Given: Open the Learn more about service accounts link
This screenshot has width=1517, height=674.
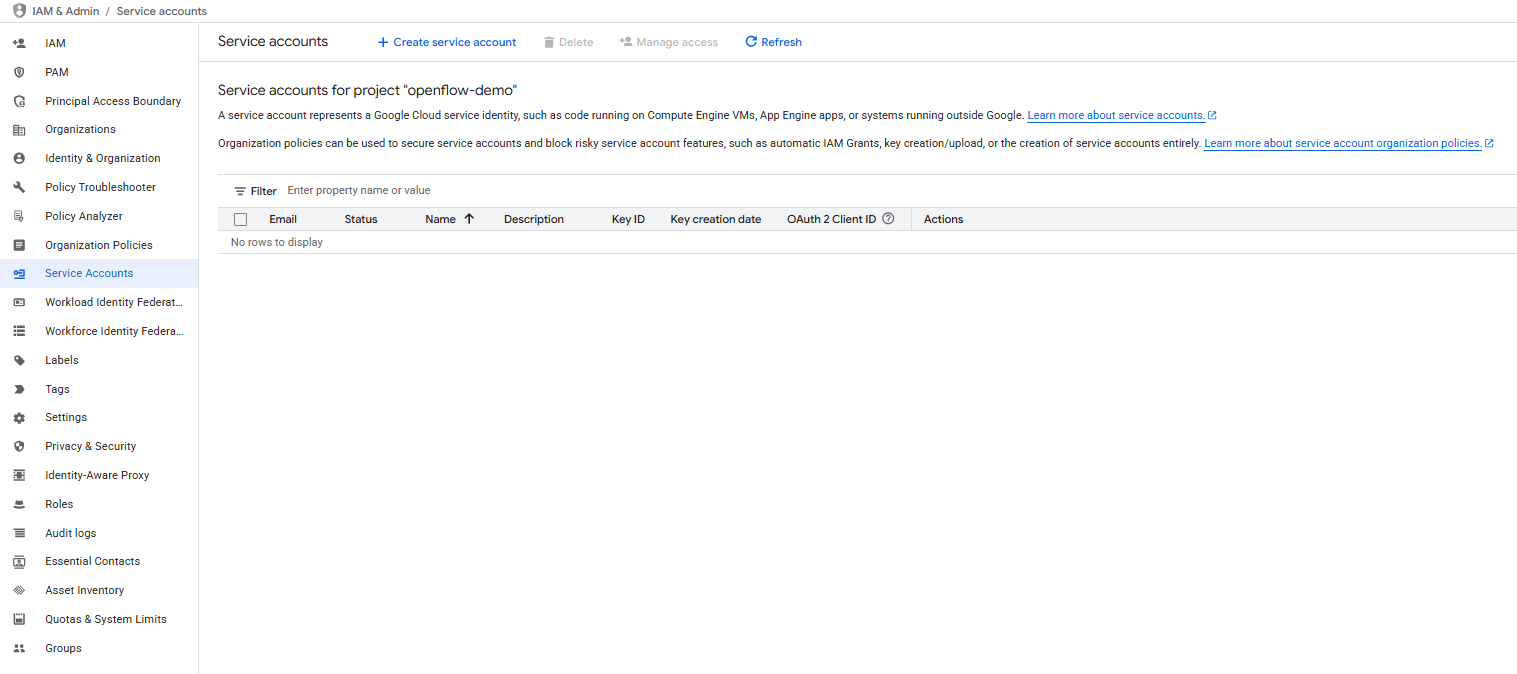Looking at the screenshot, I should pyautogui.click(x=1115, y=115).
